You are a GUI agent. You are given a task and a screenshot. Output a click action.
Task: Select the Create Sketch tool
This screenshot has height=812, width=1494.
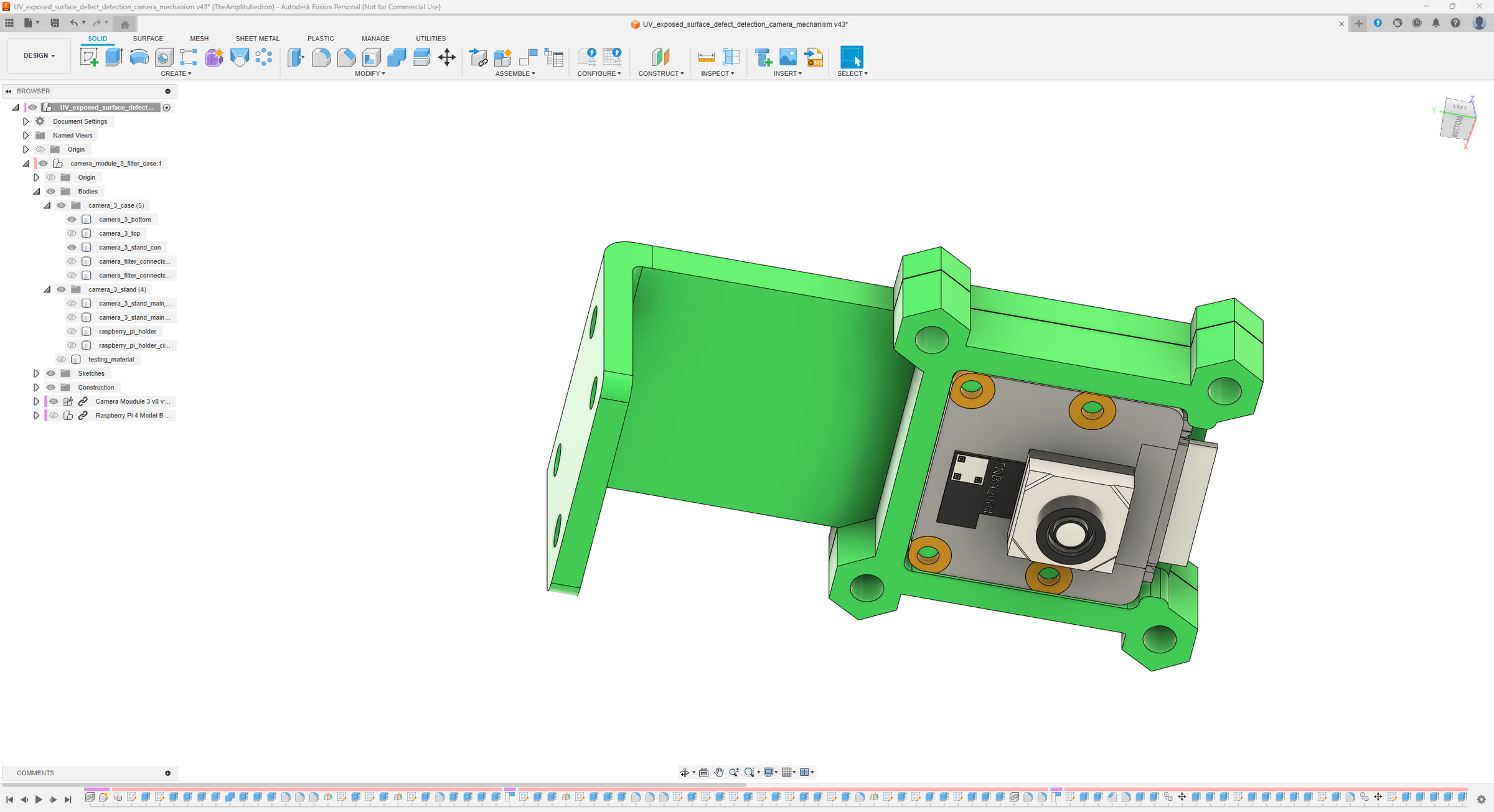coord(89,57)
